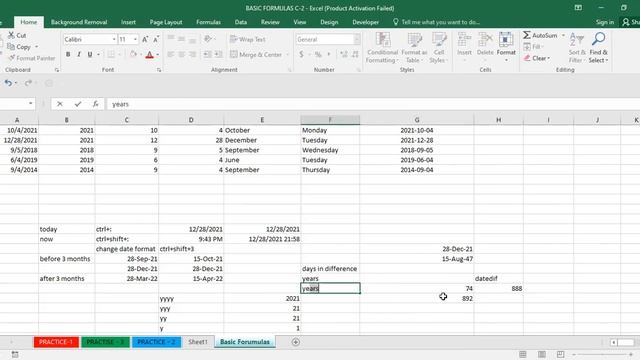Open Sort & Filter menu
Viewport: 640px width, 360px height.
click(577, 47)
